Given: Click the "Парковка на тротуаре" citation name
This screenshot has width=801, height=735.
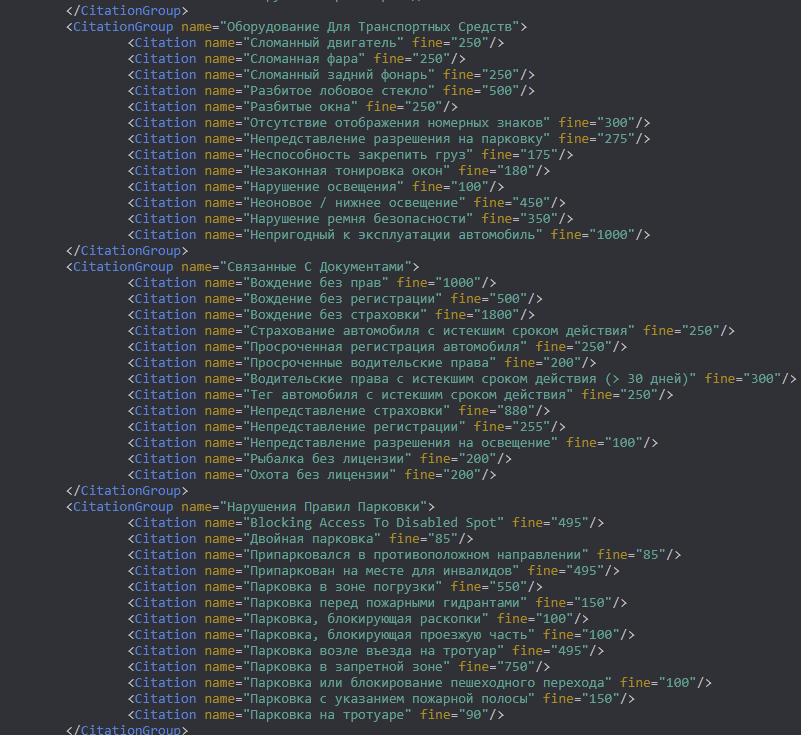Looking at the screenshot, I should pyautogui.click(x=324, y=715).
